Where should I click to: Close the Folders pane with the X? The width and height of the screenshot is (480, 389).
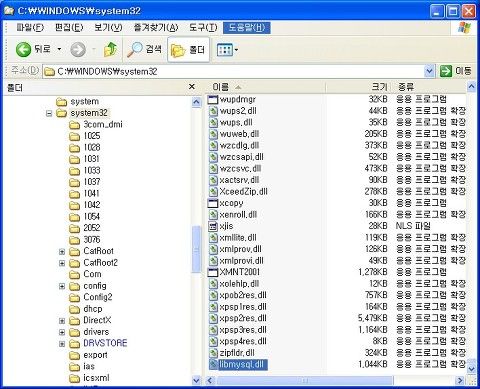[192, 87]
